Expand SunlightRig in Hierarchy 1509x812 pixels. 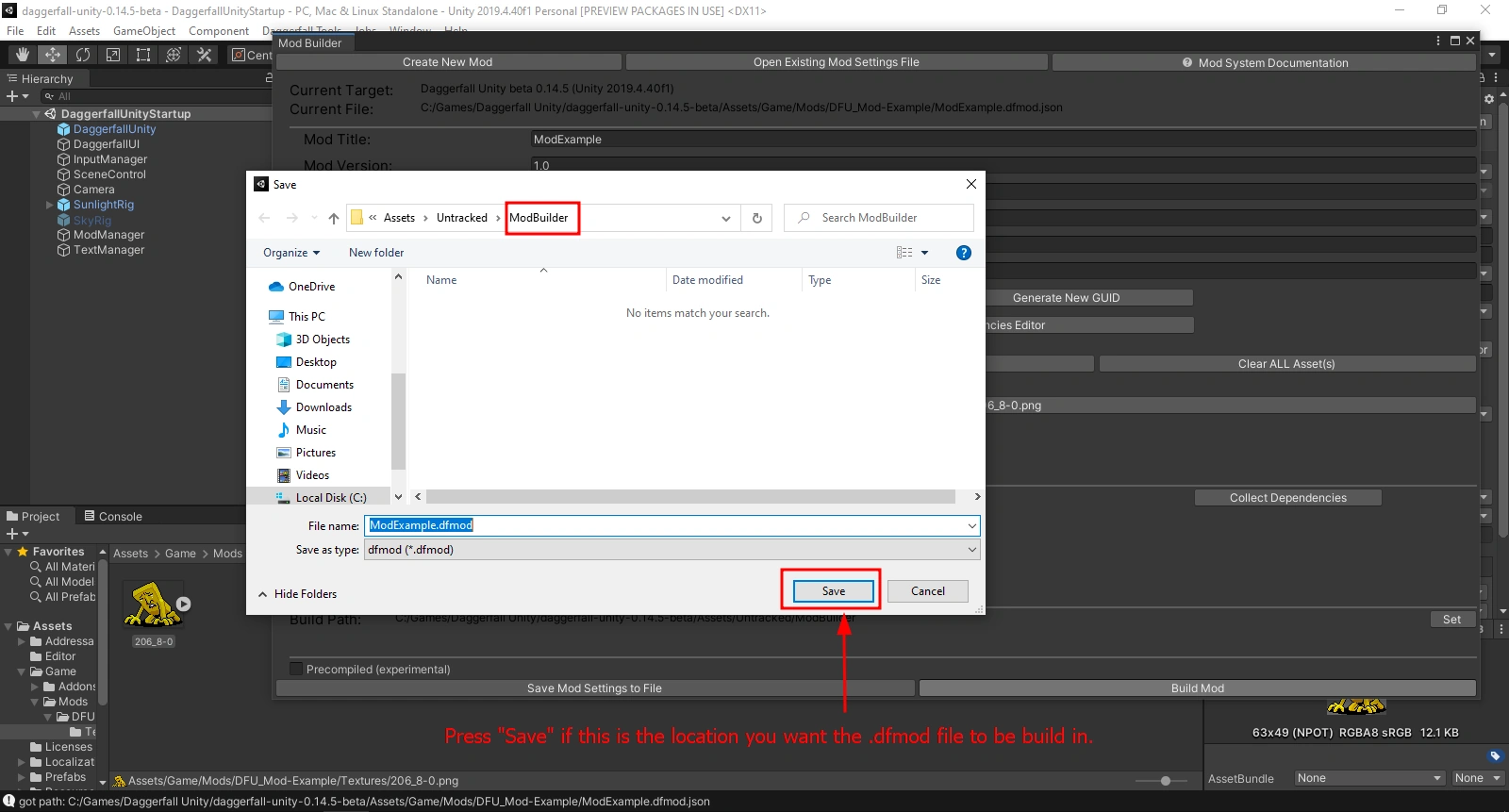point(50,205)
